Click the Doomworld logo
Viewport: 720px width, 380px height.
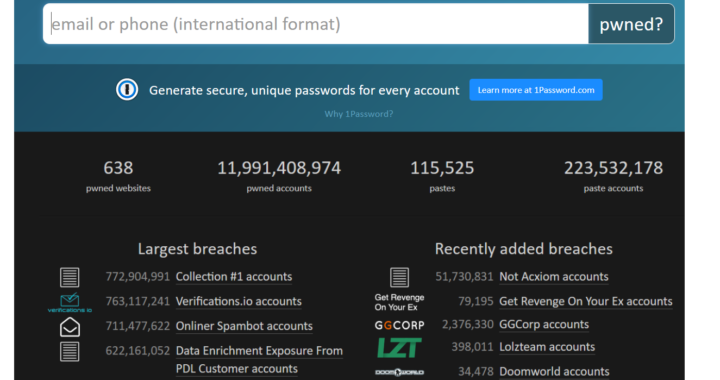(x=399, y=372)
